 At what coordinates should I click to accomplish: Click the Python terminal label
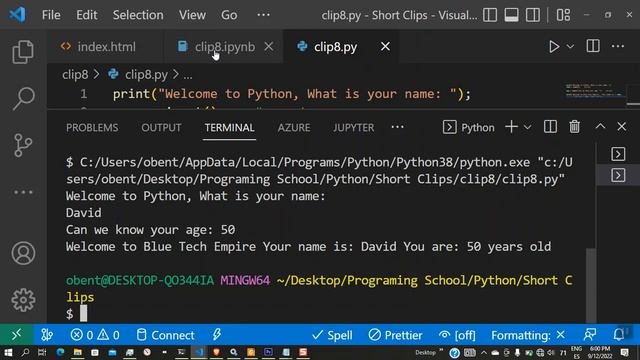coord(469,127)
